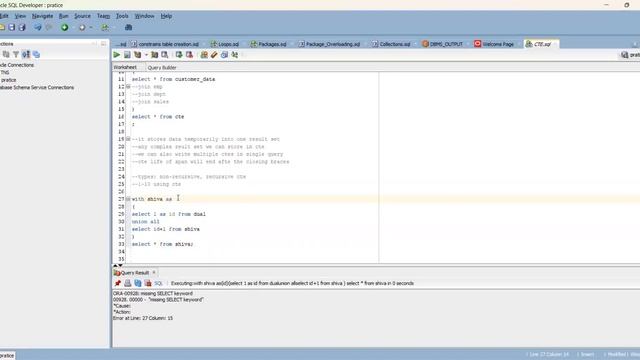
Task: Click the SQL History icon
Action: tap(224, 55)
